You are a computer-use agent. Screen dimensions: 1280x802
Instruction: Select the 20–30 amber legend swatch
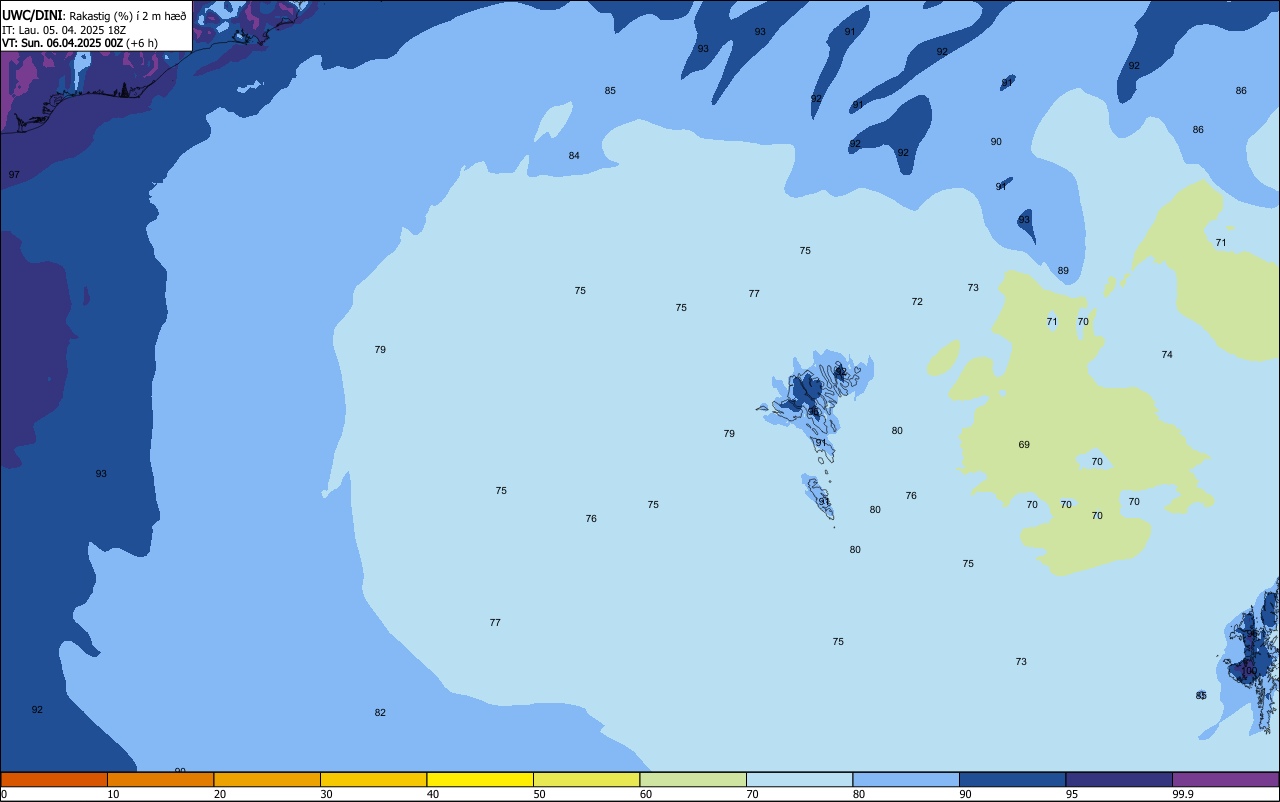point(267,779)
